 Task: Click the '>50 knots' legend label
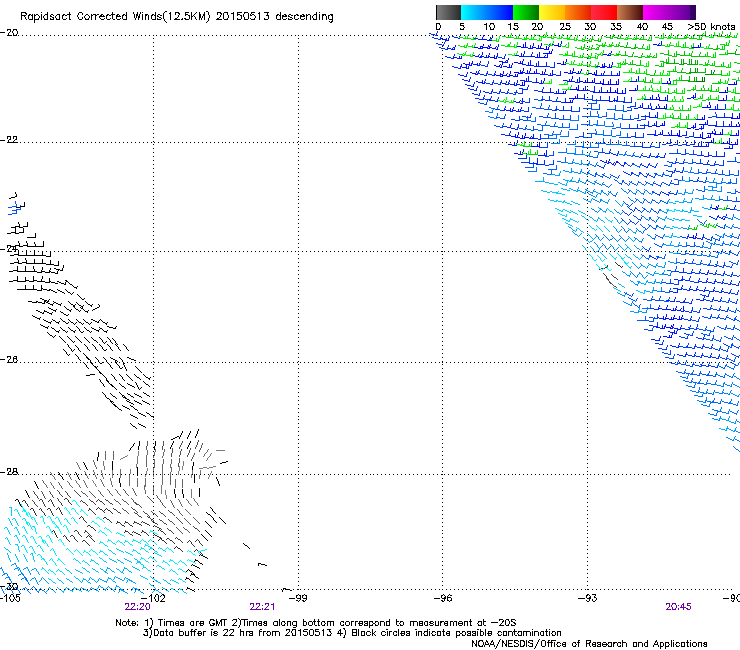[x=711, y=27]
